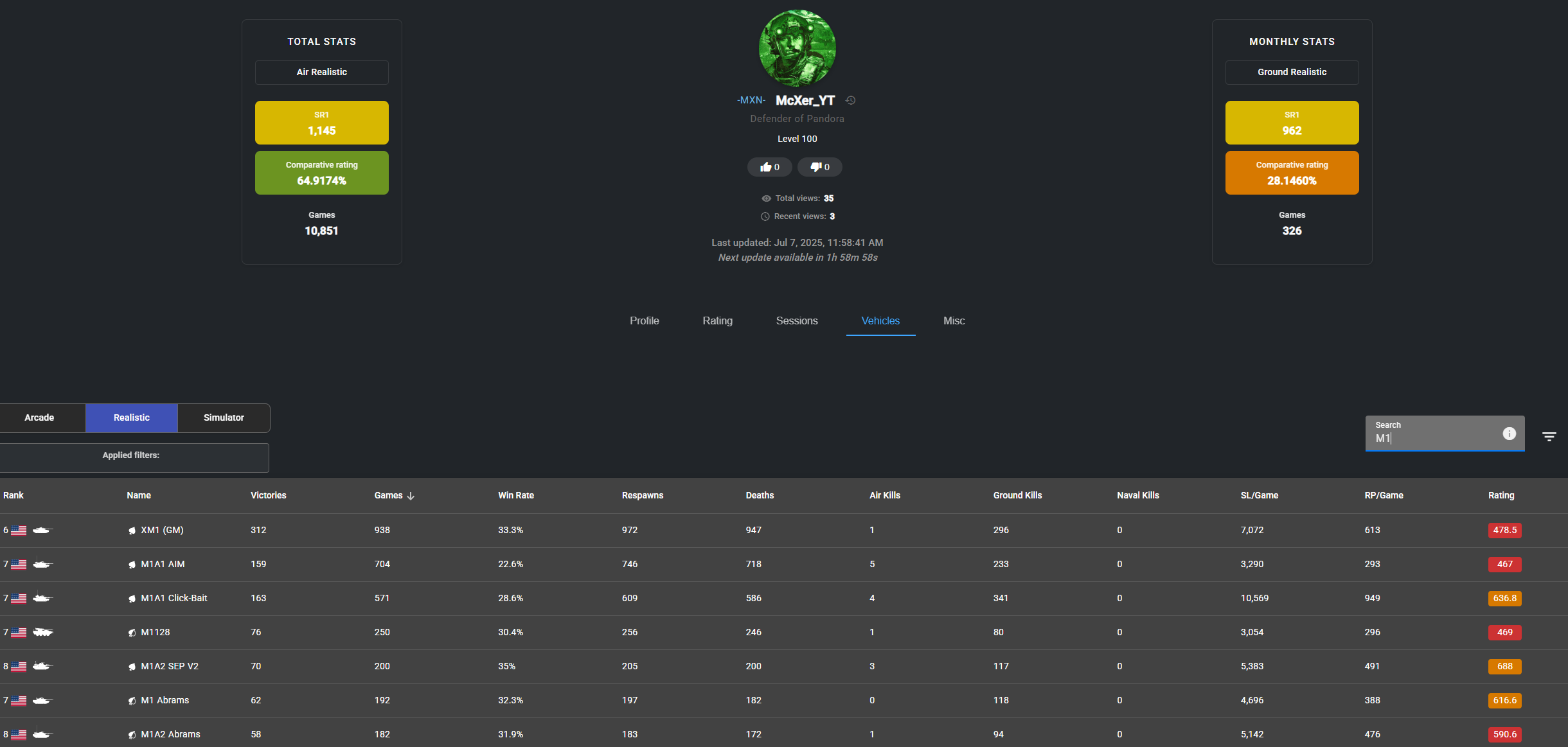Click the M1A2 Abrams vehicle name
Image resolution: width=1568 pixels, height=747 pixels.
point(170,734)
